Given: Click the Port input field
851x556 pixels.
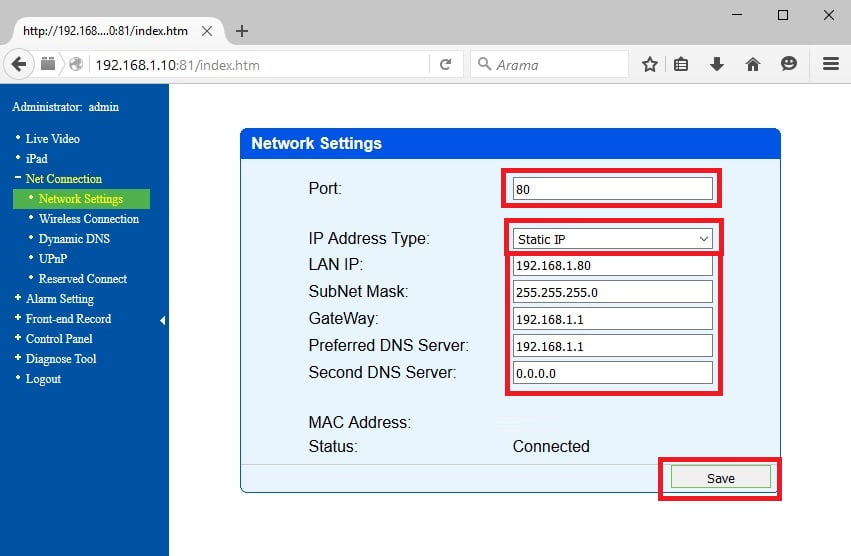Looking at the screenshot, I should (612, 189).
